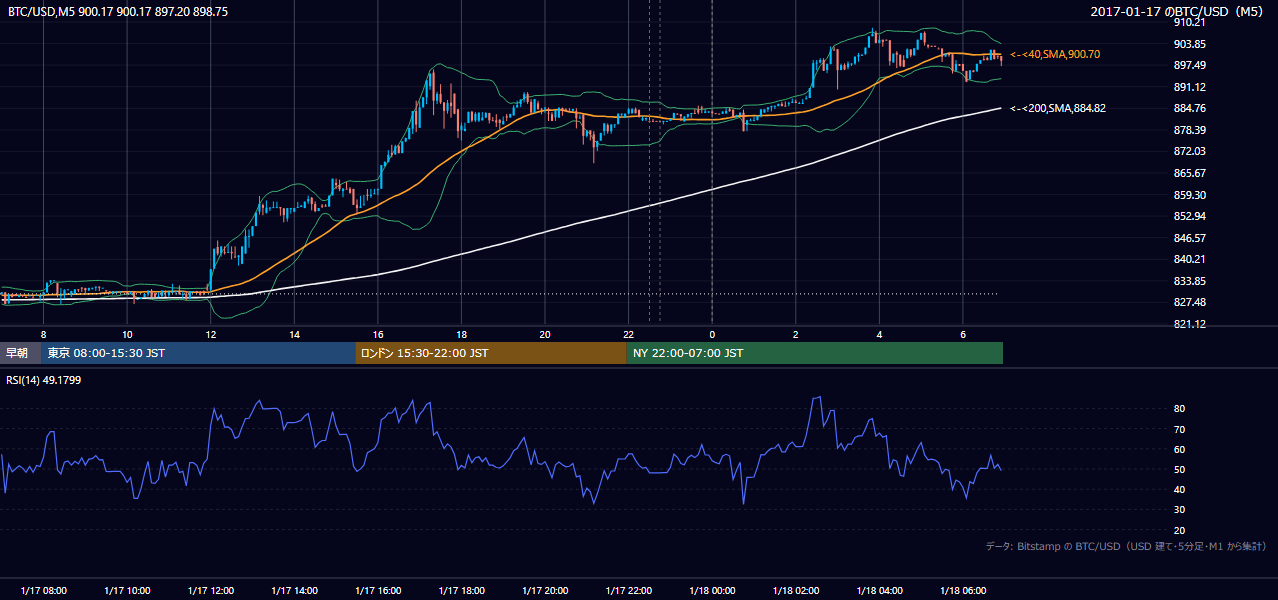The width and height of the screenshot is (1278, 600).
Task: Click the 80 level on RSI axis
Action: (x=1179, y=409)
